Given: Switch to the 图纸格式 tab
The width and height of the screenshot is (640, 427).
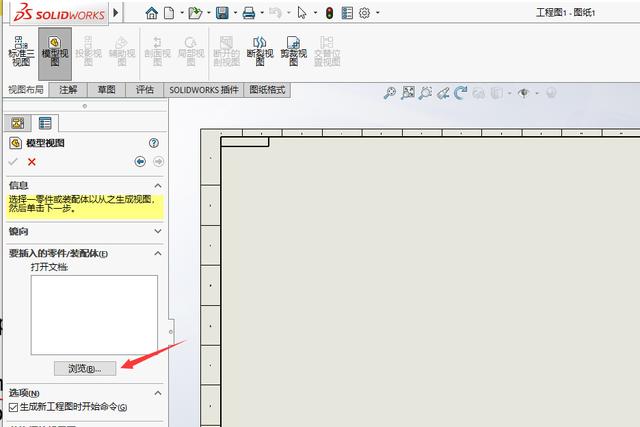Looking at the screenshot, I should pos(267,90).
